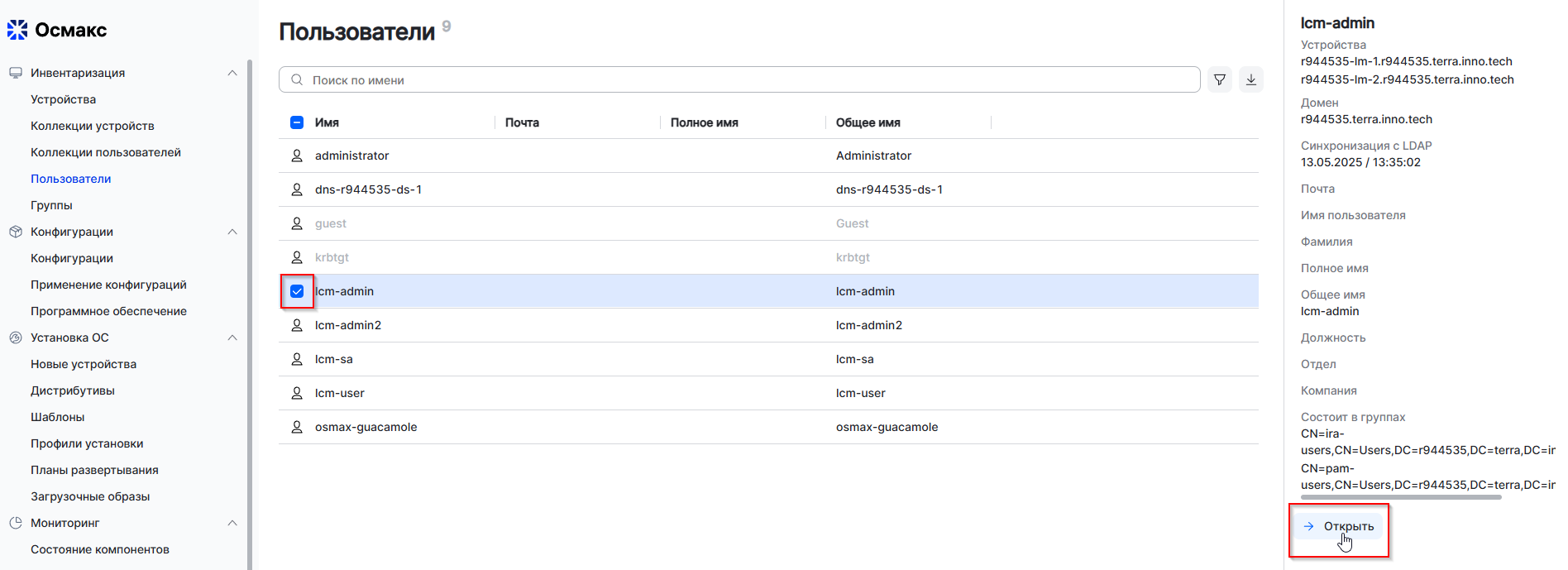Screen dimensions: 1568x570
Task: Click the Осмакс logo icon
Action: pos(17,30)
